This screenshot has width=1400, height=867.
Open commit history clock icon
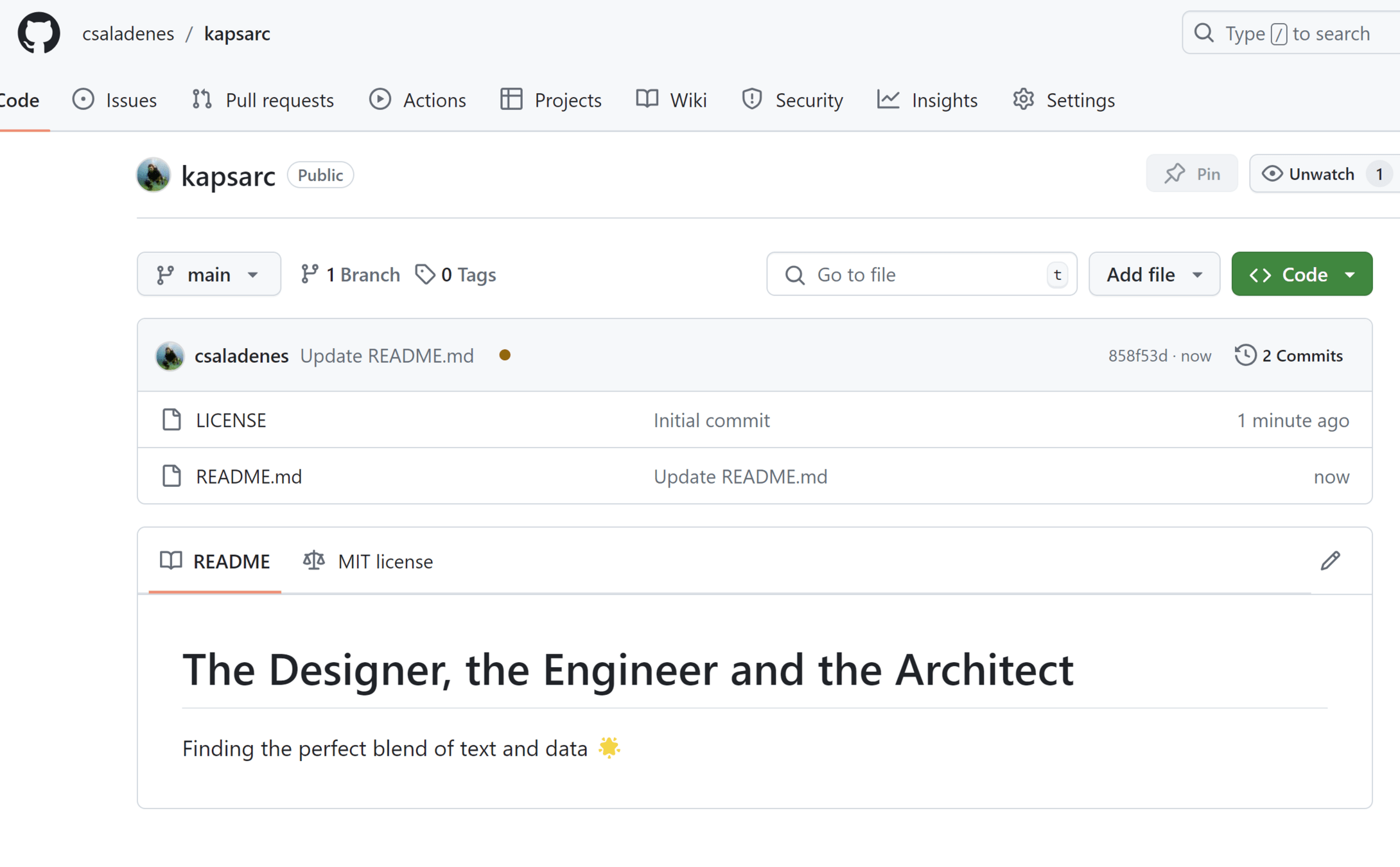pos(1245,355)
